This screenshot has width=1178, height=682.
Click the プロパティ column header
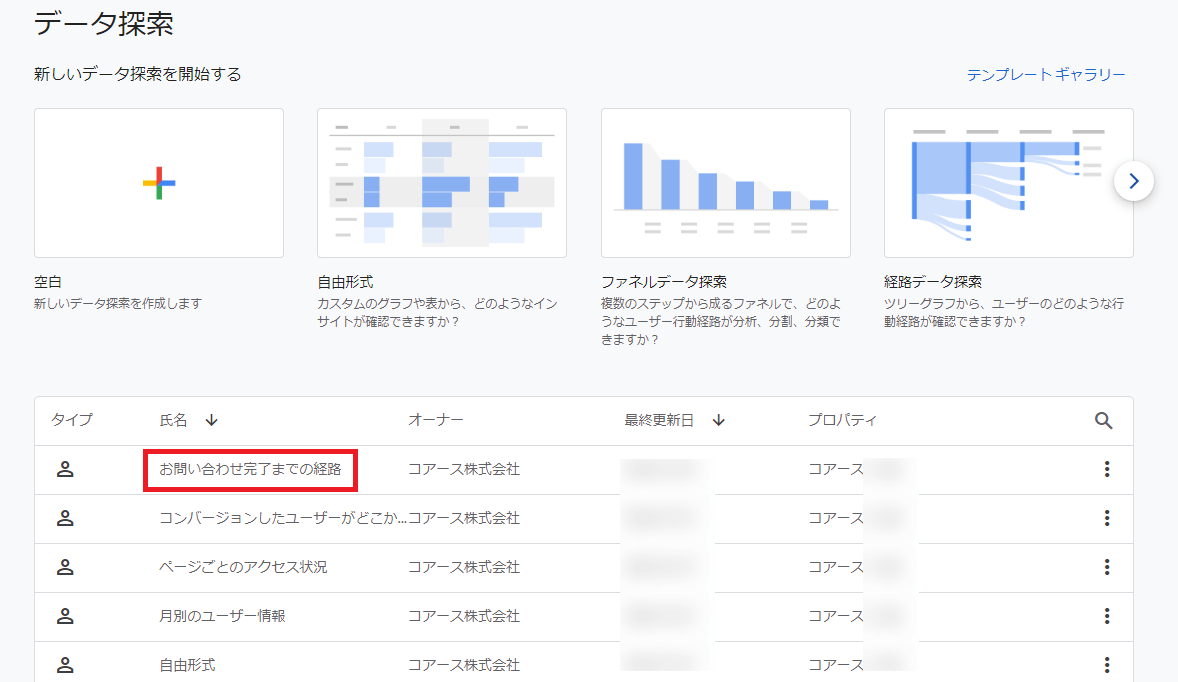(842, 421)
